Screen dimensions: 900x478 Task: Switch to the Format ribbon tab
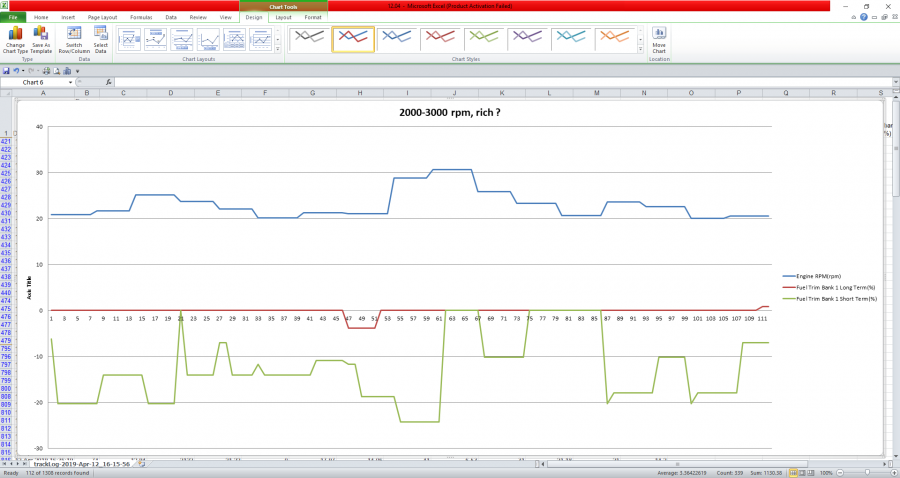313,17
